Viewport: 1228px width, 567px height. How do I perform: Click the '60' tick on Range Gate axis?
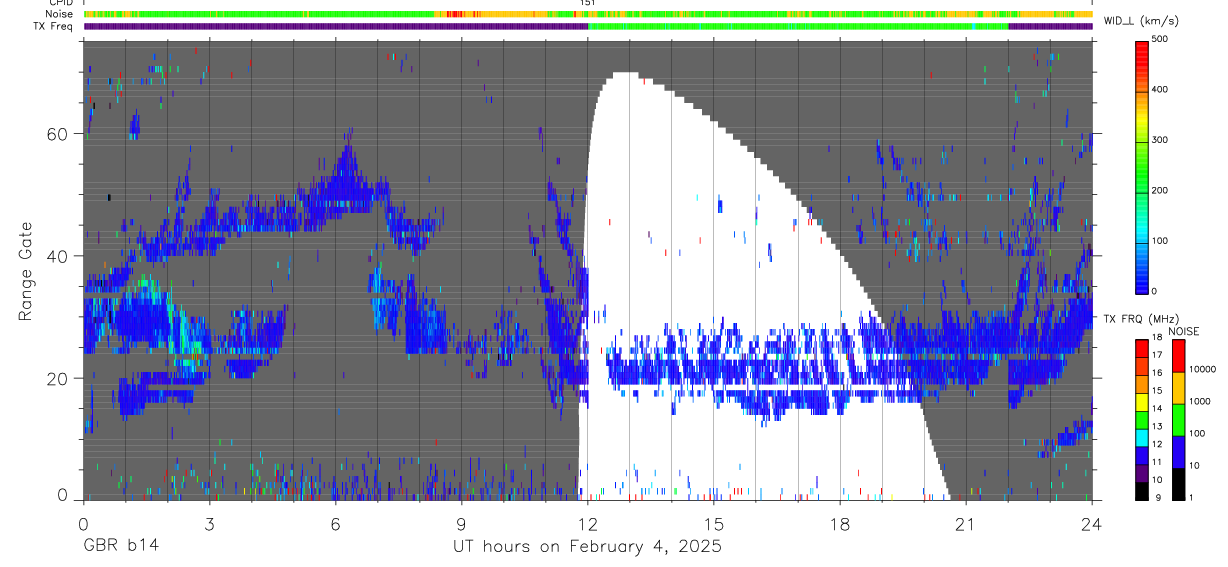point(58,134)
